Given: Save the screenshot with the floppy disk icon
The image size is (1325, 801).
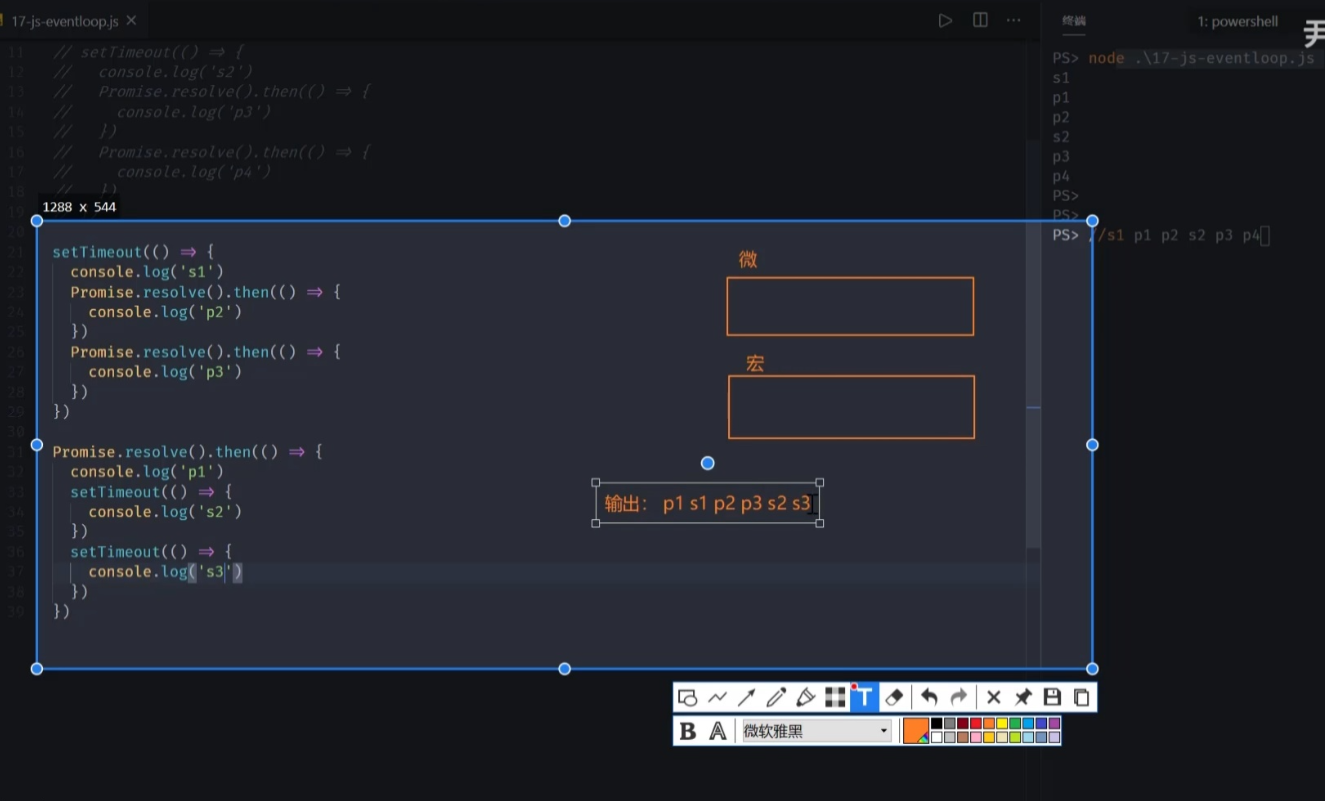Looking at the screenshot, I should (x=1052, y=698).
